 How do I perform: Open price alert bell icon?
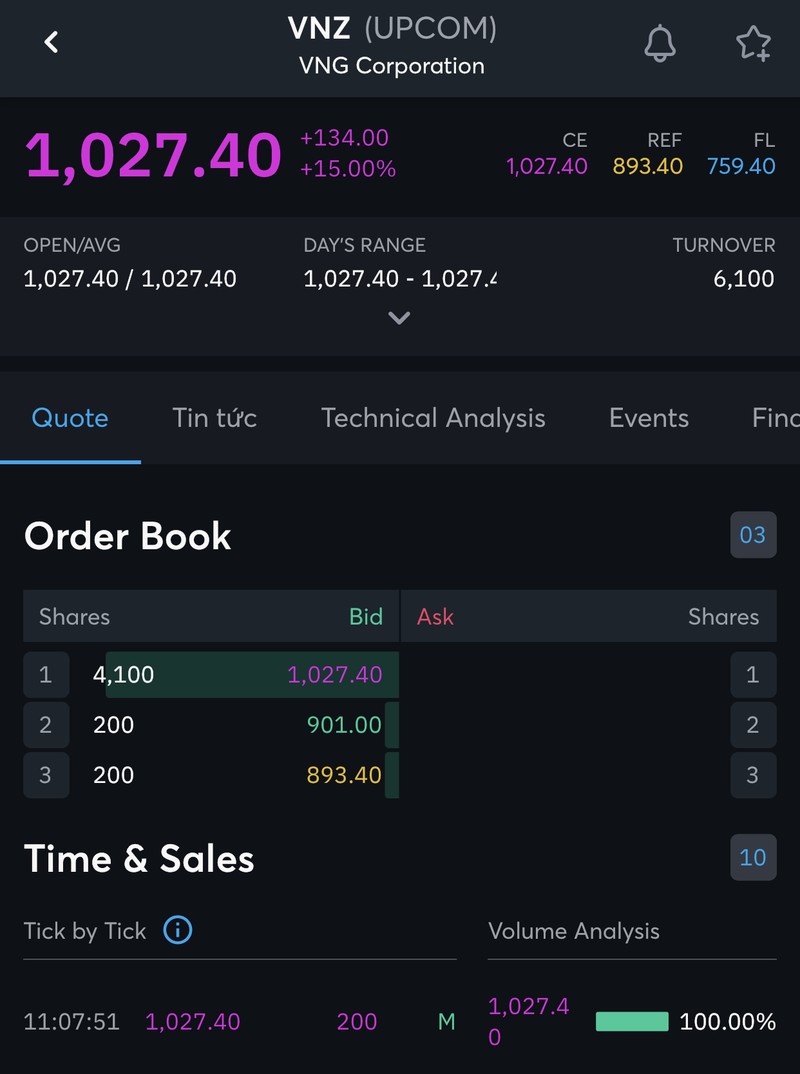[659, 42]
